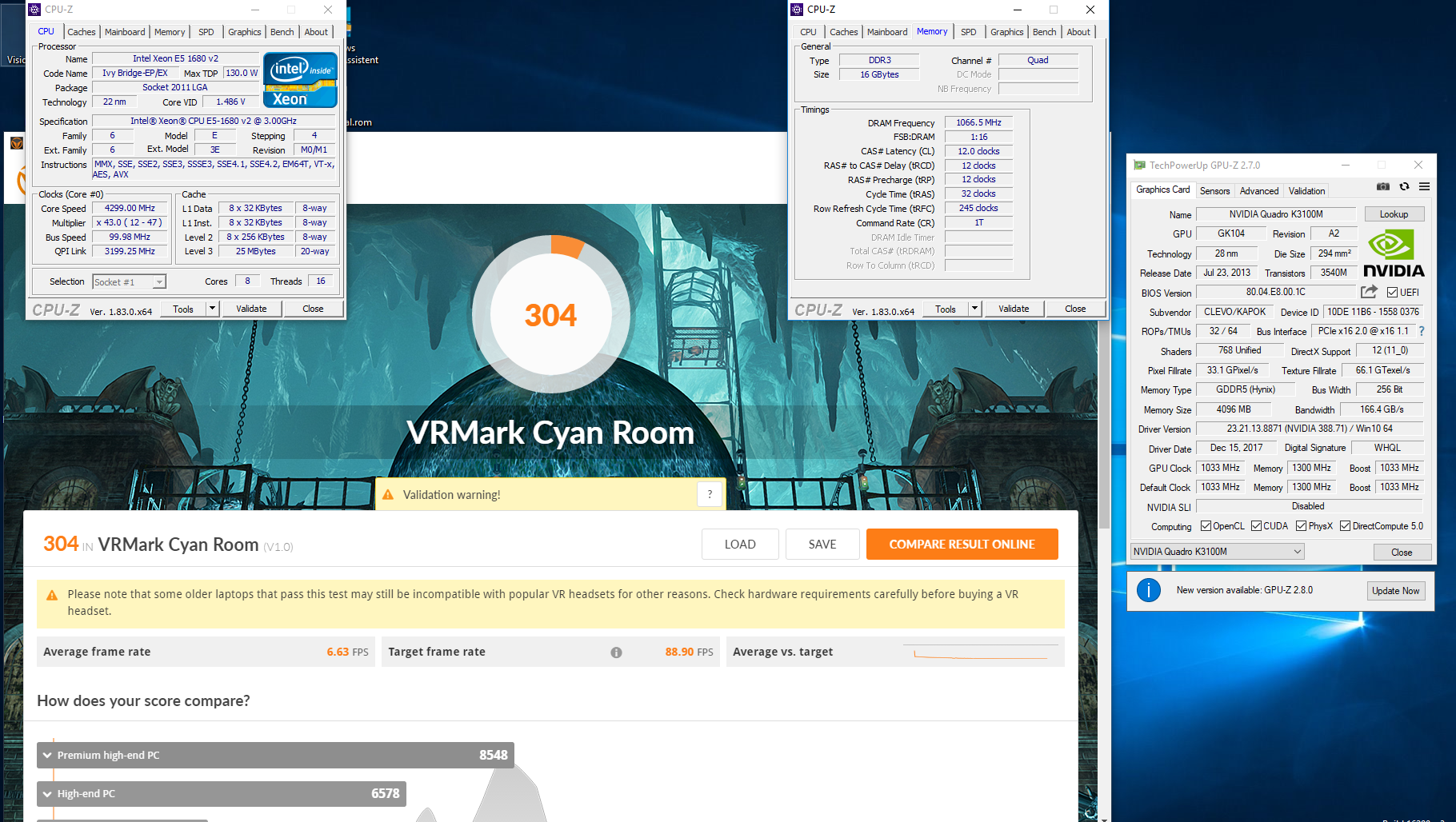Click the Intel Xeon logo in CPU-Z
Viewport: 1456px width, 822px height.
click(x=300, y=80)
